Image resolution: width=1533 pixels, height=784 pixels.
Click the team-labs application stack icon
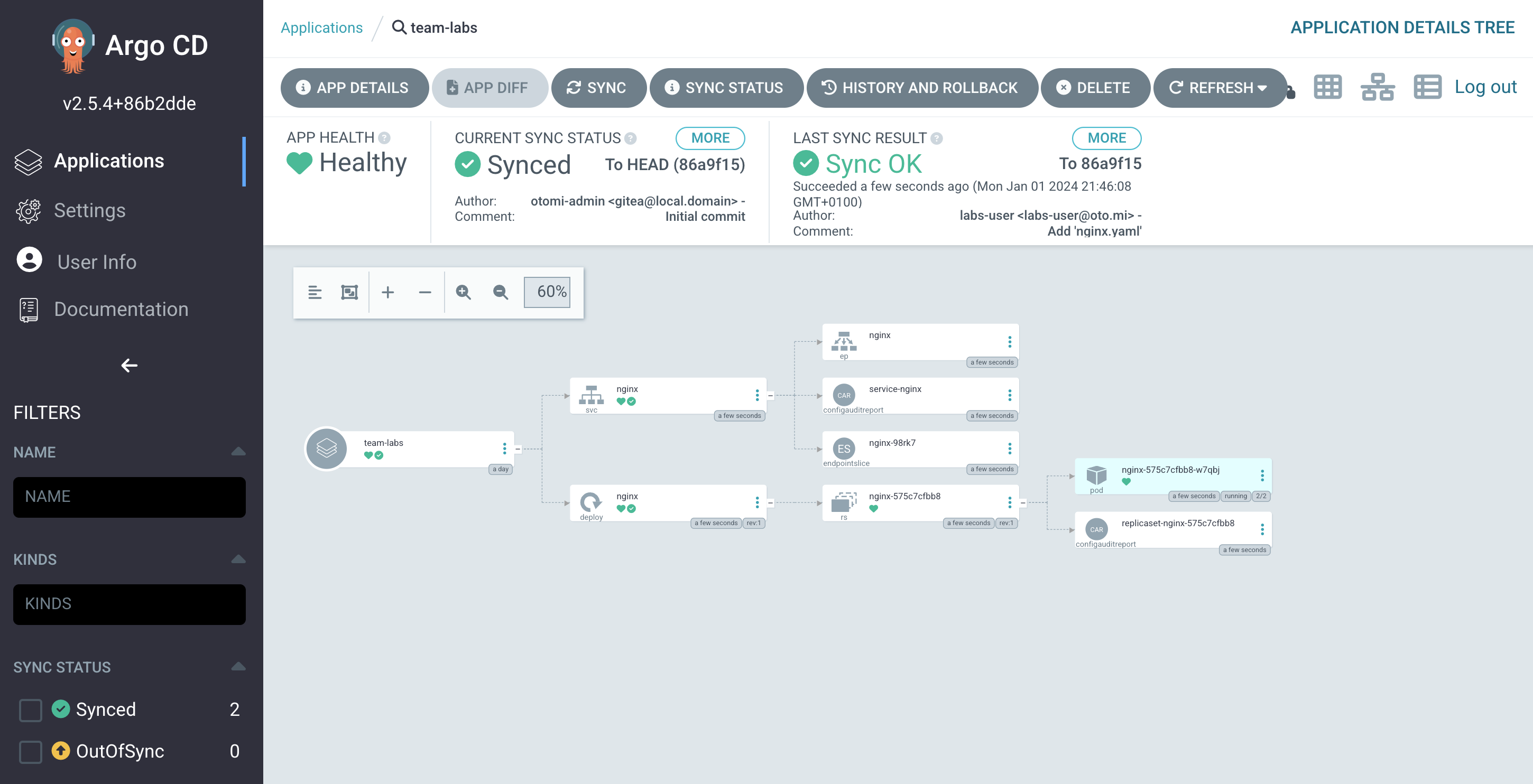pyautogui.click(x=326, y=449)
